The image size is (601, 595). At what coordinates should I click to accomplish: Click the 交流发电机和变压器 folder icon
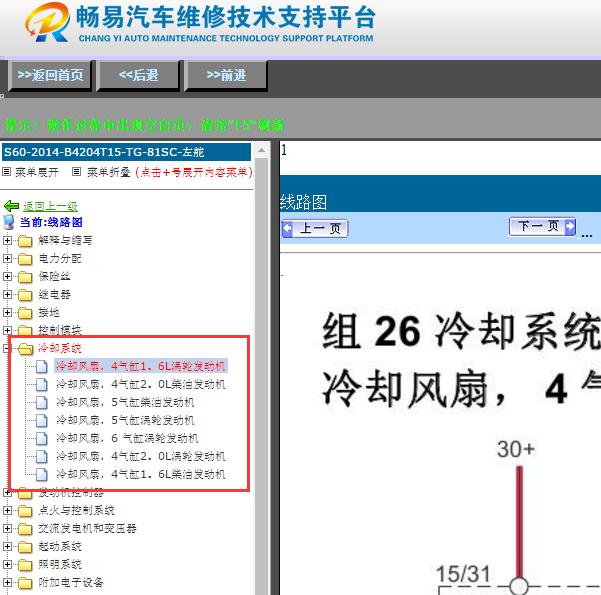(x=25, y=529)
